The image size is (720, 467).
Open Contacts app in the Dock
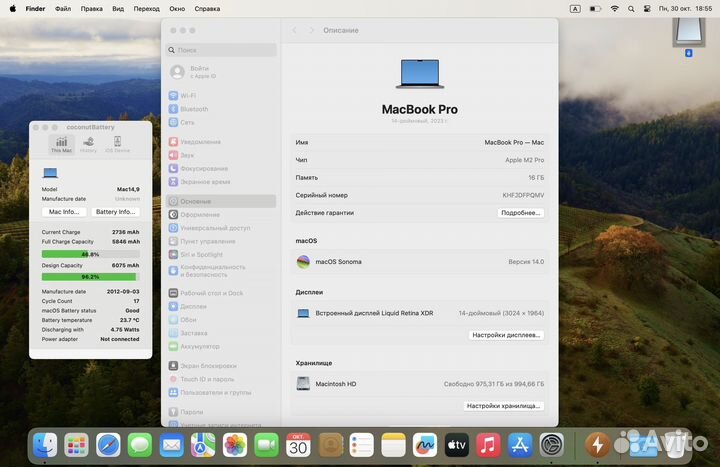pos(330,444)
